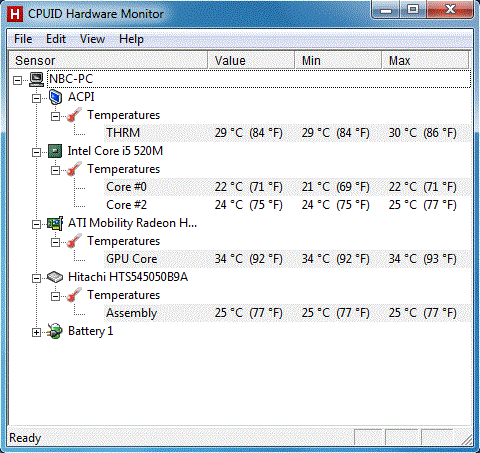Screen dimensions: 480x453
Task: Open the Help menu
Action: (x=131, y=39)
